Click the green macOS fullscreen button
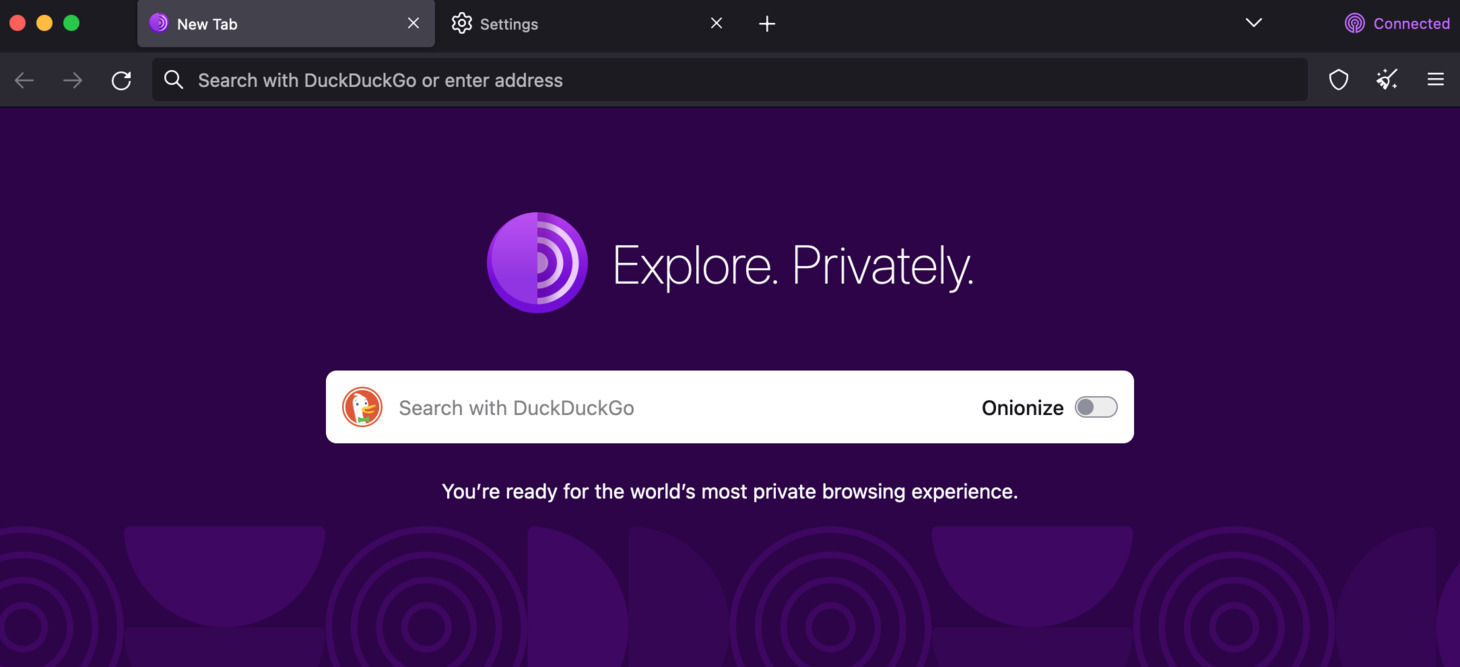The height and width of the screenshot is (667, 1460). [x=71, y=23]
